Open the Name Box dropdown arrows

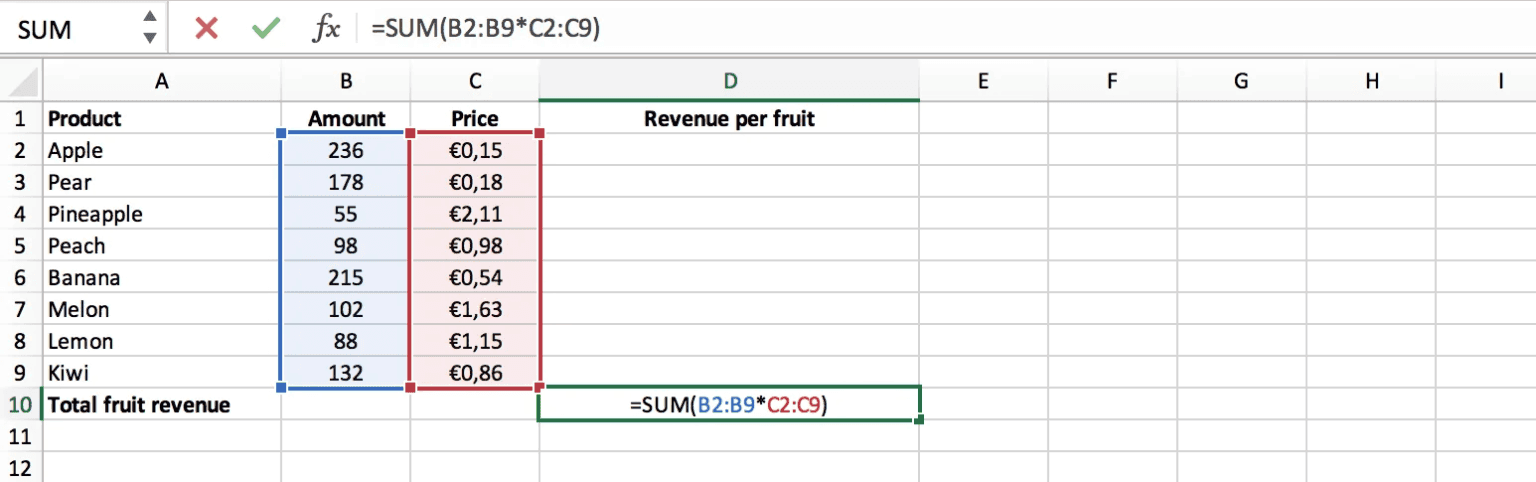click(x=149, y=28)
